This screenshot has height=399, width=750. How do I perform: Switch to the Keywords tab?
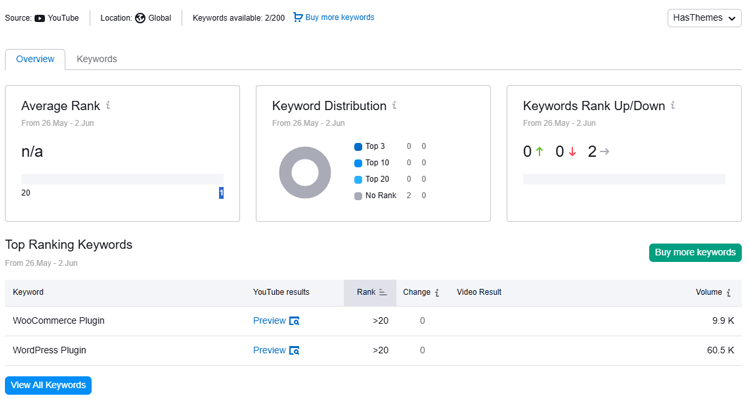97,59
